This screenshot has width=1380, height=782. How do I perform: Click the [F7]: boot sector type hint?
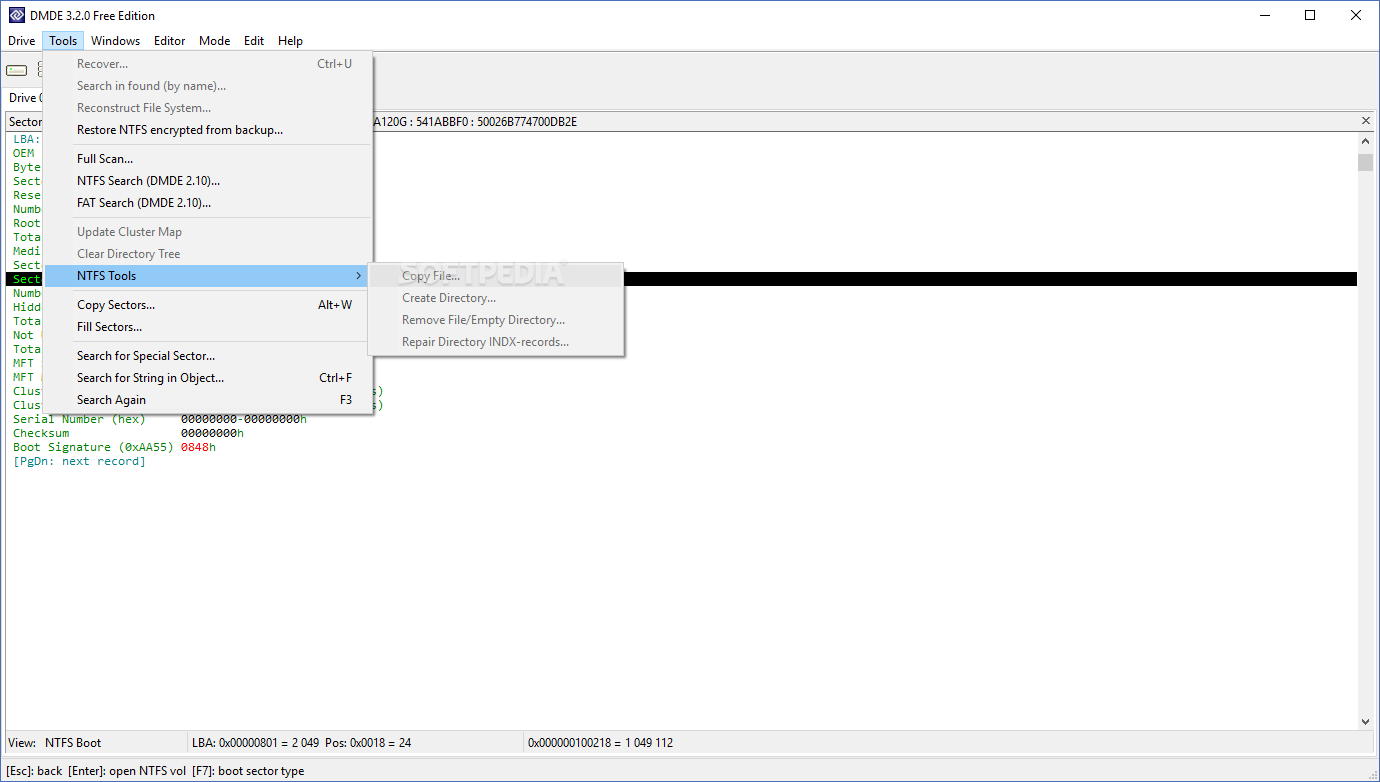(x=248, y=771)
